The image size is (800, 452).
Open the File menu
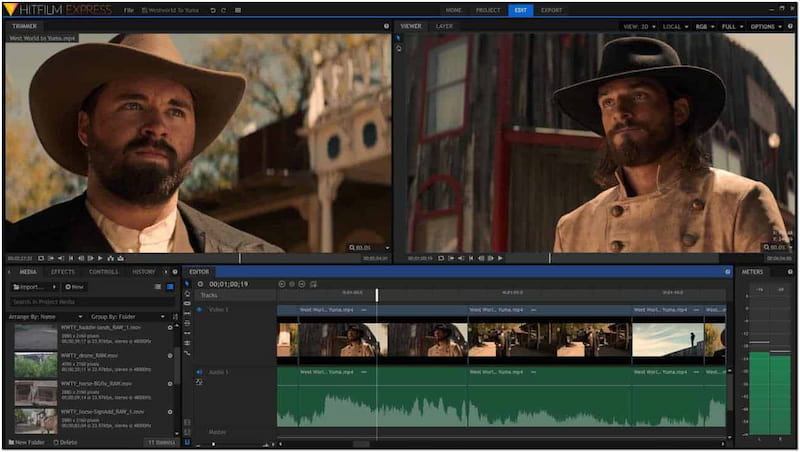(x=129, y=10)
